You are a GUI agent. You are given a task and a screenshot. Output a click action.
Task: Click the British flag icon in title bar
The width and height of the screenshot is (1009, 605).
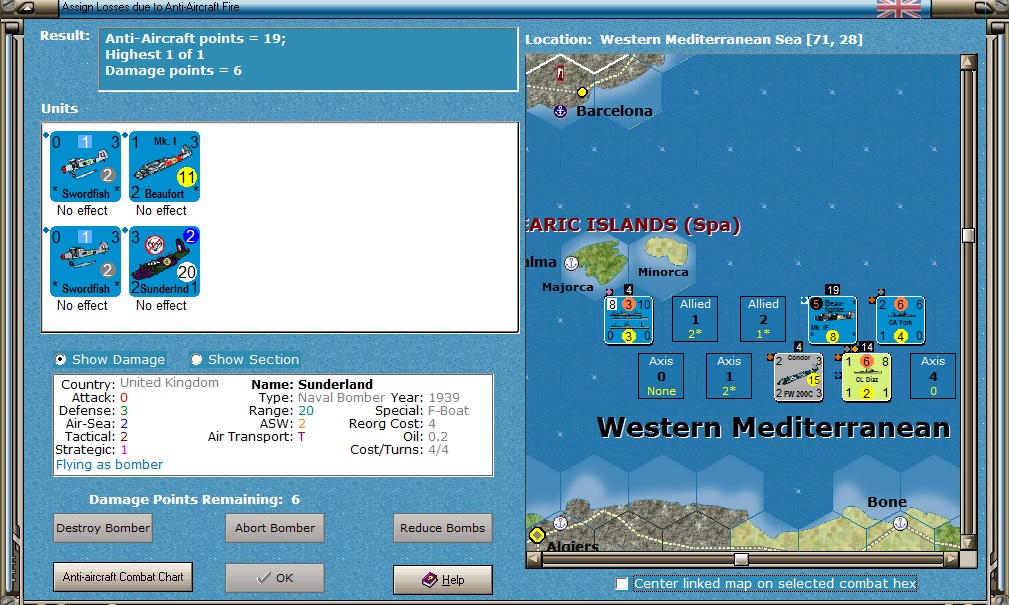click(x=899, y=8)
